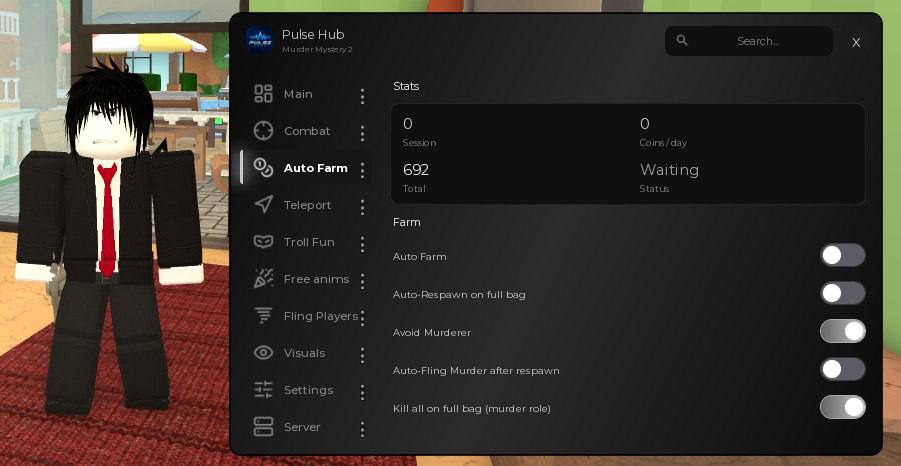Image resolution: width=901 pixels, height=466 pixels.
Task: Click the Settings sliders icon
Action: point(263,390)
